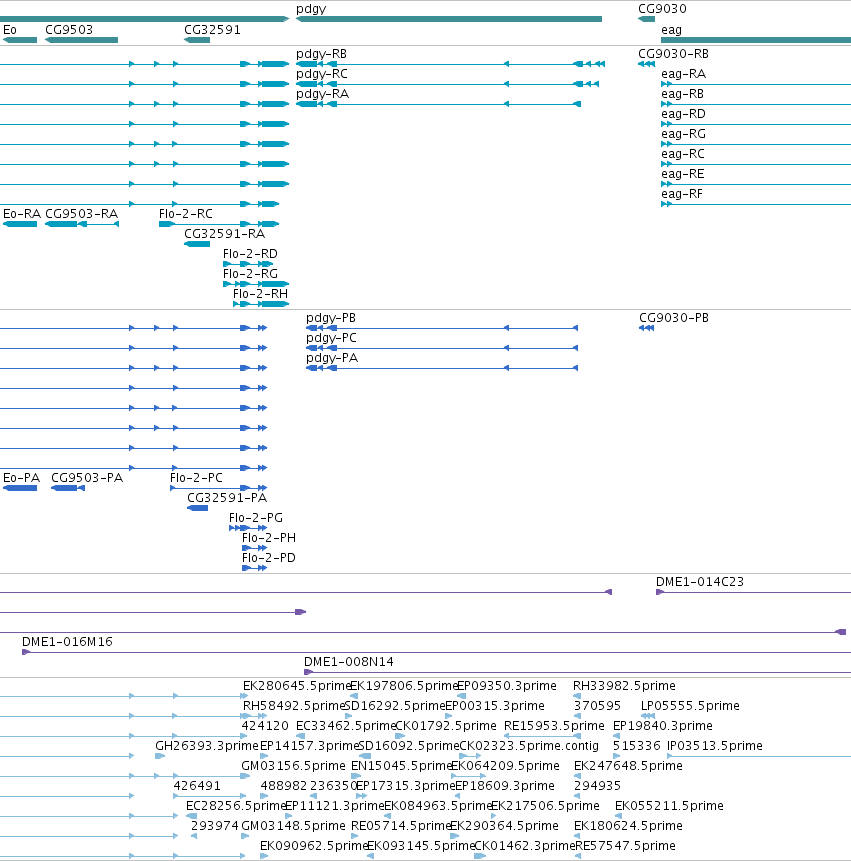
Task: Select EST EK180624.5prime
Action: 577,836
